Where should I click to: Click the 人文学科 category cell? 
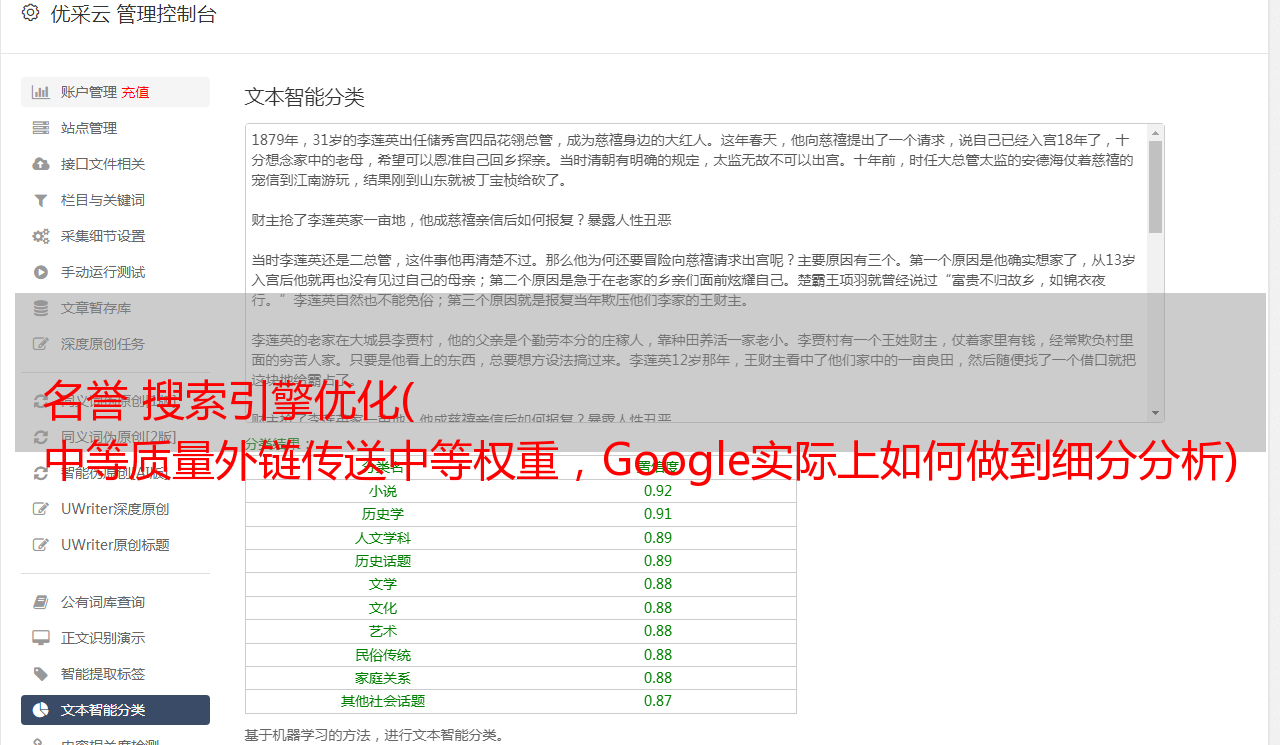click(x=383, y=538)
